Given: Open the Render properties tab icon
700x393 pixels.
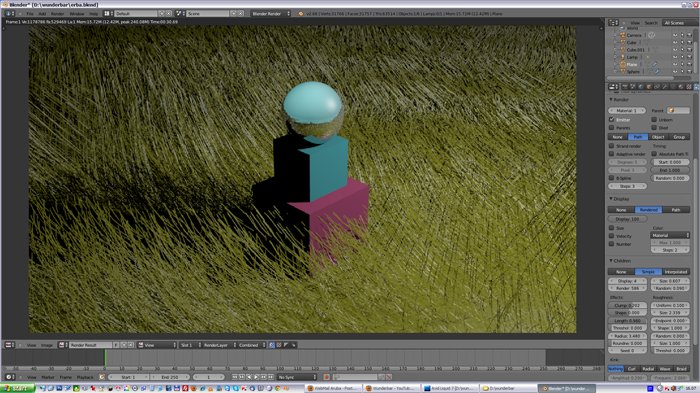Looking at the screenshot, I should [x=625, y=87].
